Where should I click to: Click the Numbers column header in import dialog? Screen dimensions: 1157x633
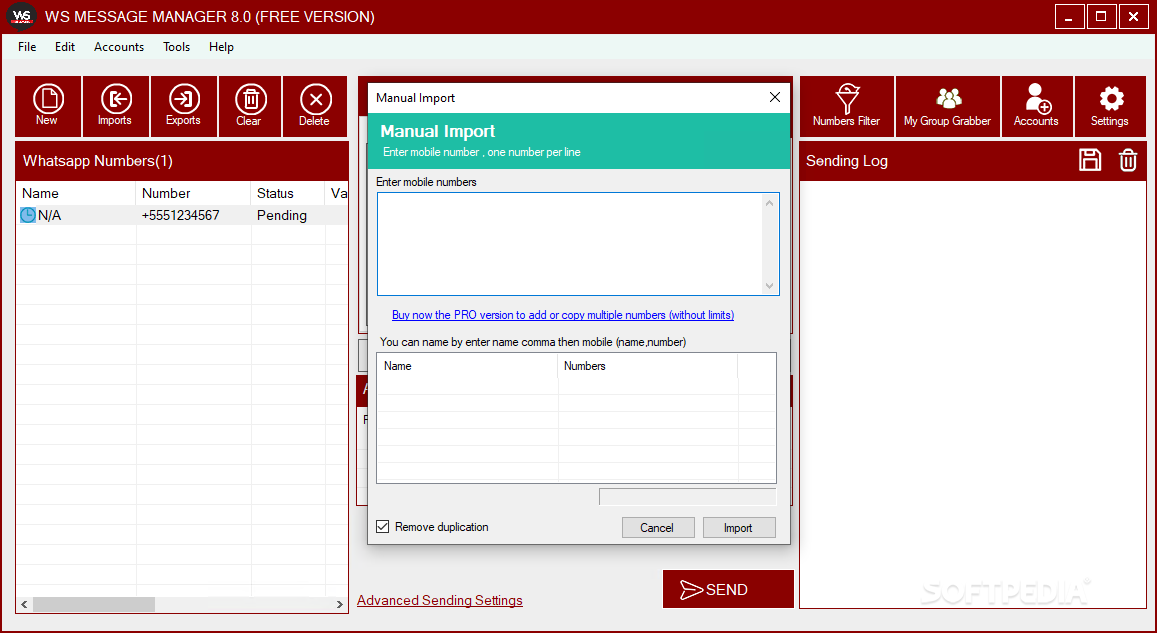647,366
